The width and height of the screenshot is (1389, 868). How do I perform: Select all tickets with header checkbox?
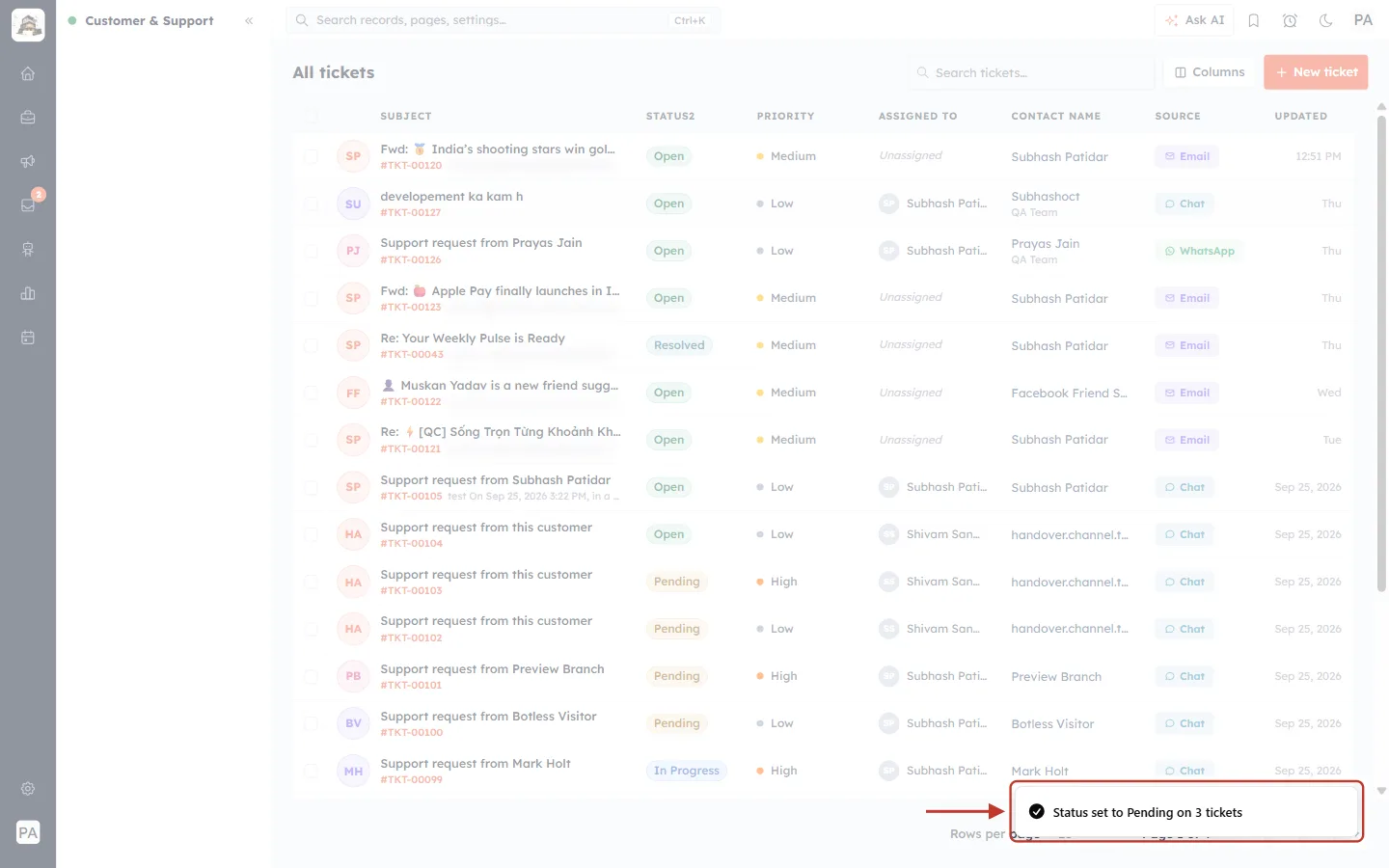pos(311,116)
